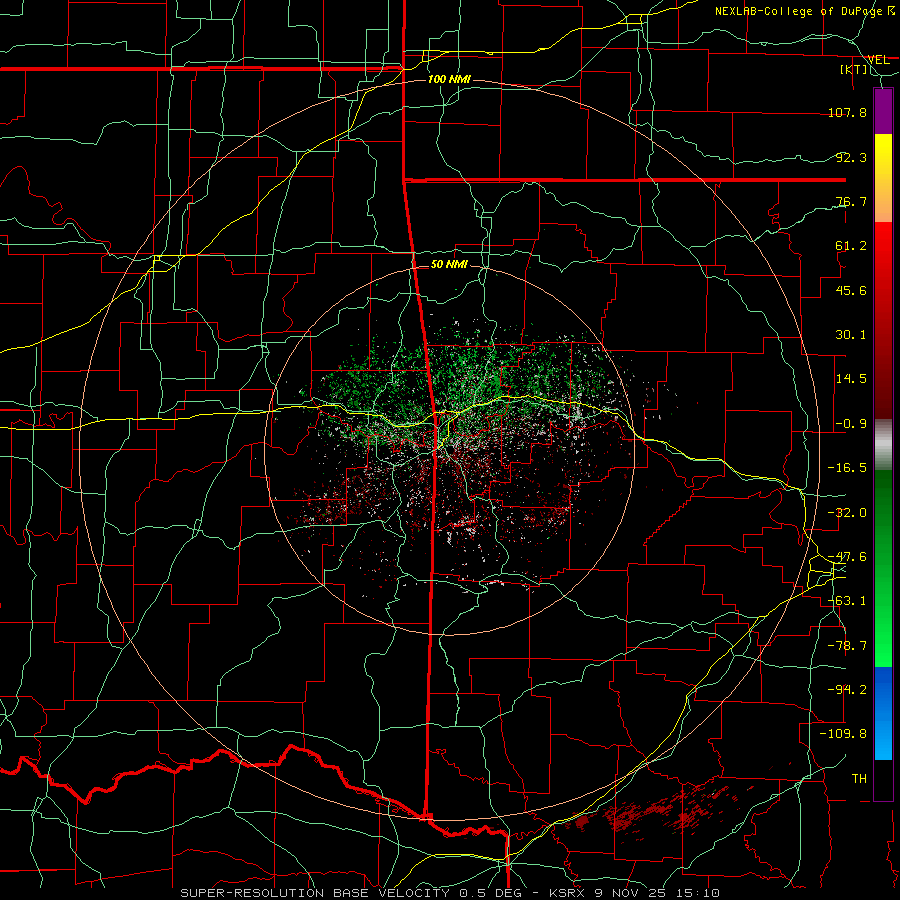900x900 pixels.
Task: Click the yellow-orange segment of the color bar
Action: pos(883,178)
